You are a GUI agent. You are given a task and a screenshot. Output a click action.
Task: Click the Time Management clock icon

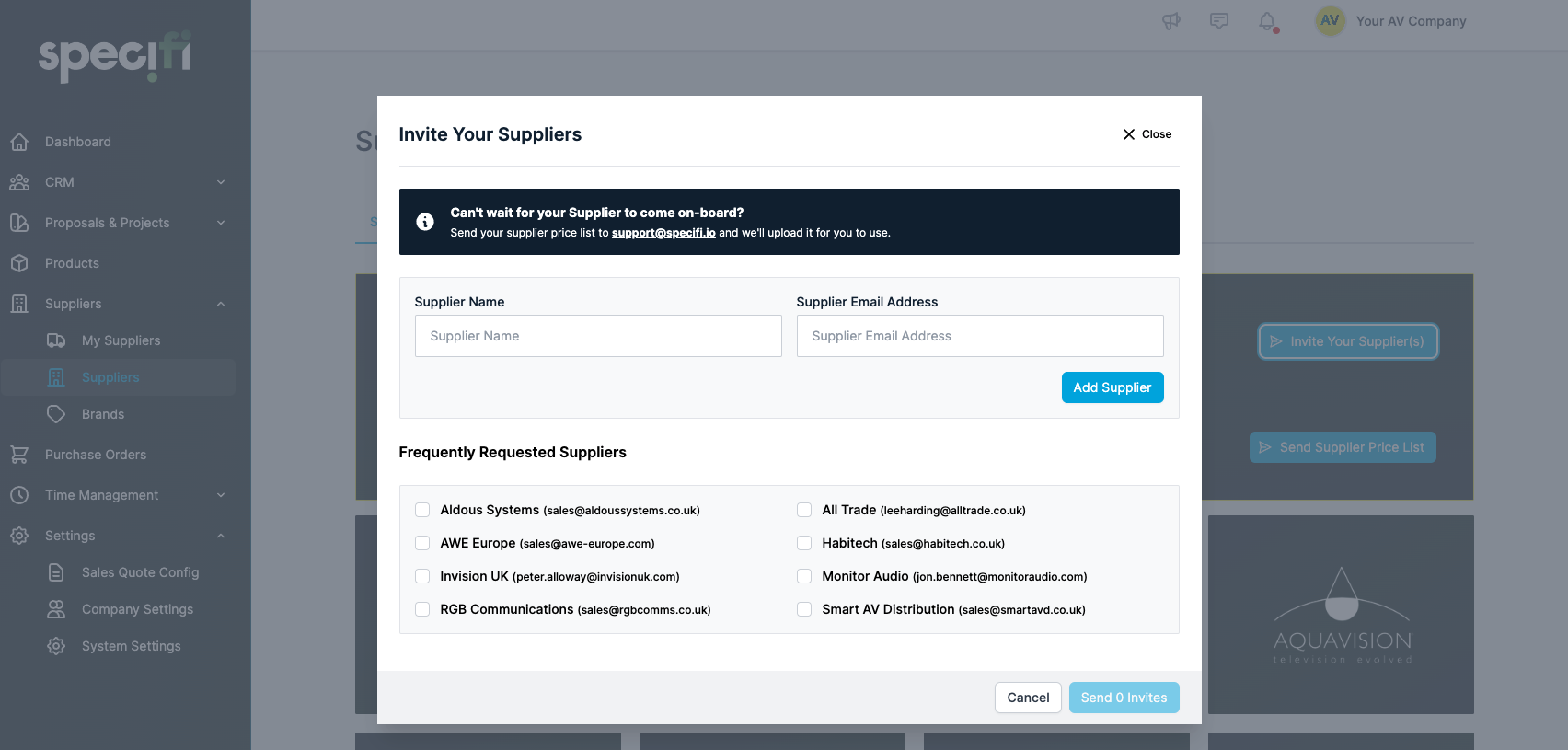coord(19,495)
